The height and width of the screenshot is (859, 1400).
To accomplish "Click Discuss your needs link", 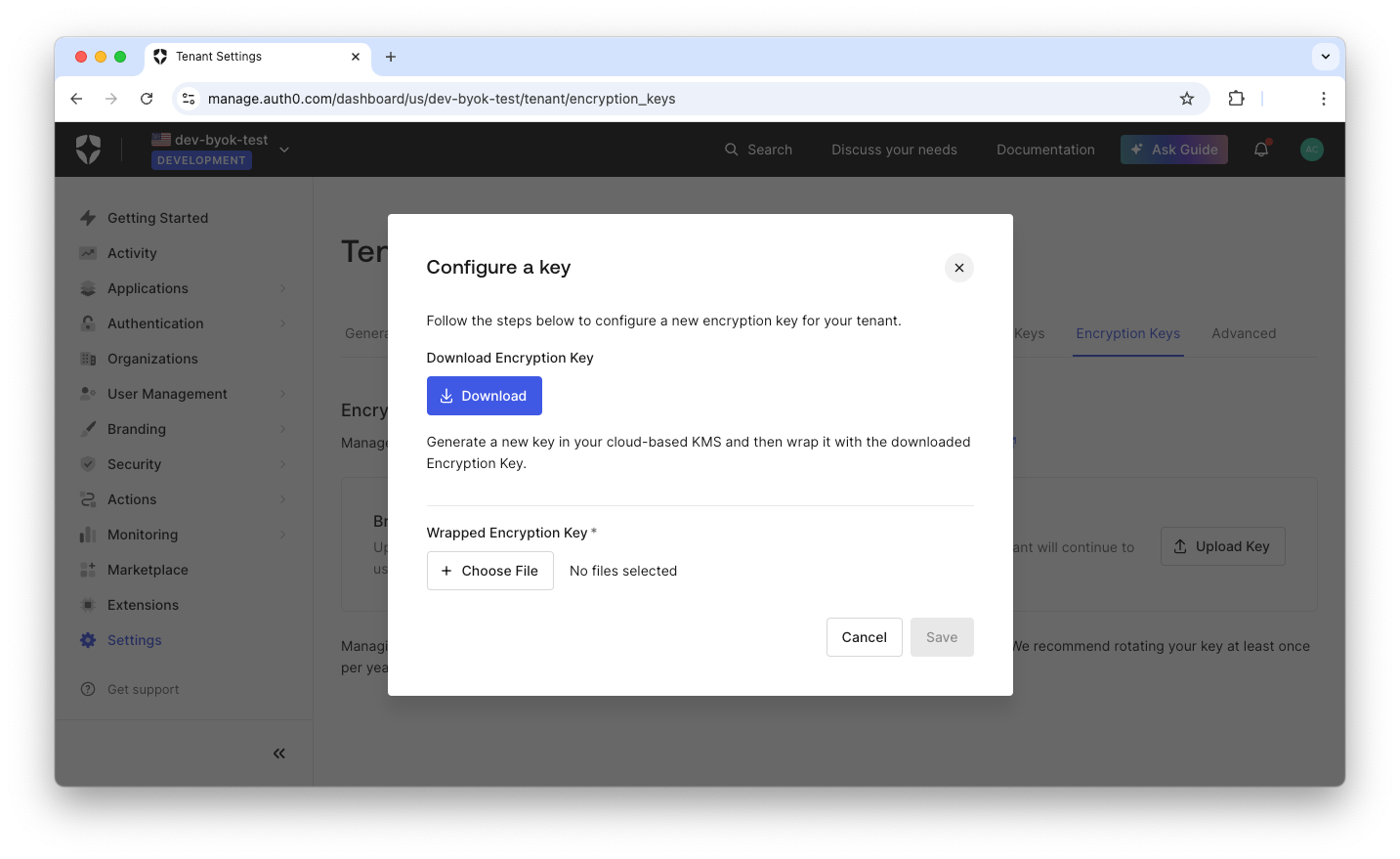I will pyautogui.click(x=894, y=150).
